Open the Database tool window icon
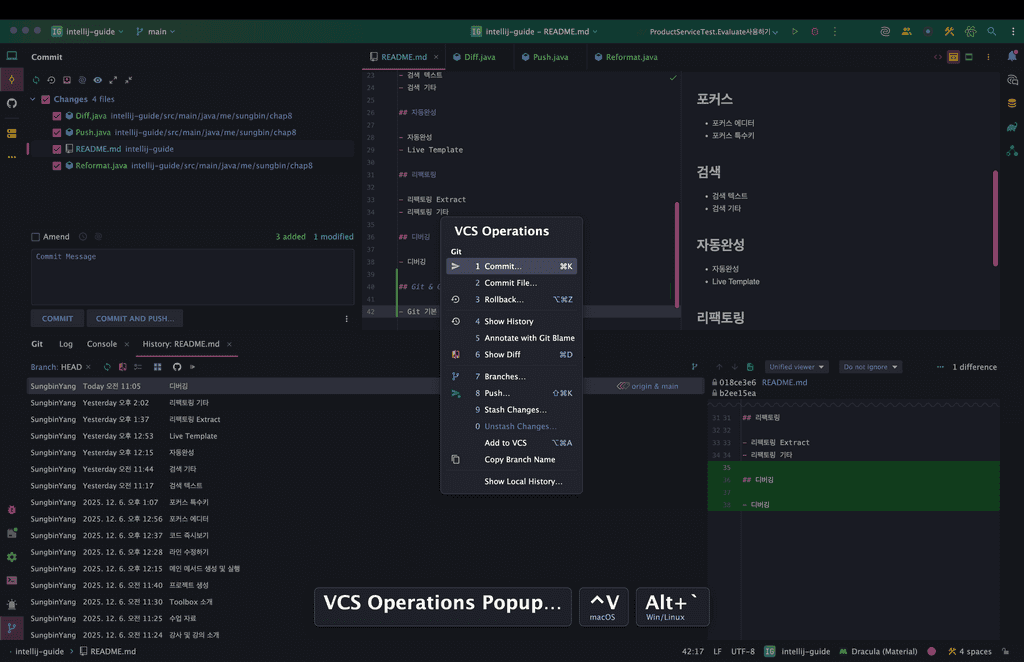The image size is (1024, 662). tap(1012, 103)
